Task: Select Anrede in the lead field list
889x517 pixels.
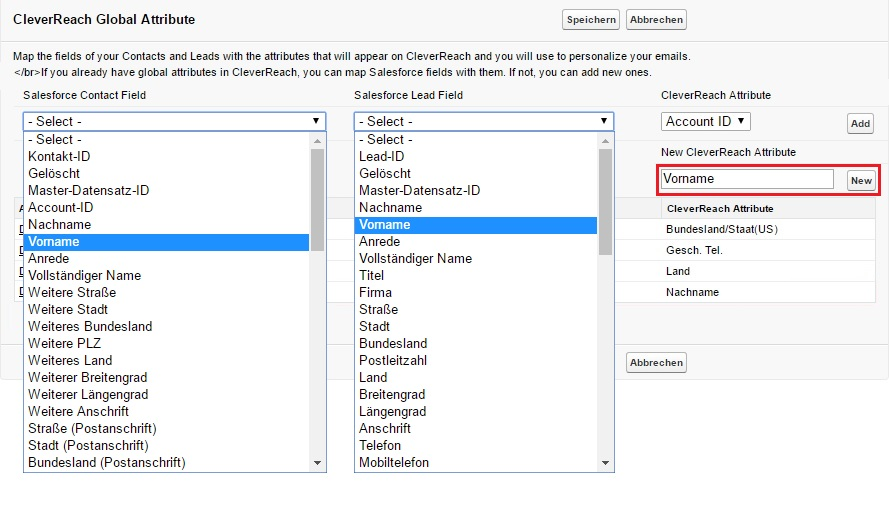Action: (x=476, y=241)
